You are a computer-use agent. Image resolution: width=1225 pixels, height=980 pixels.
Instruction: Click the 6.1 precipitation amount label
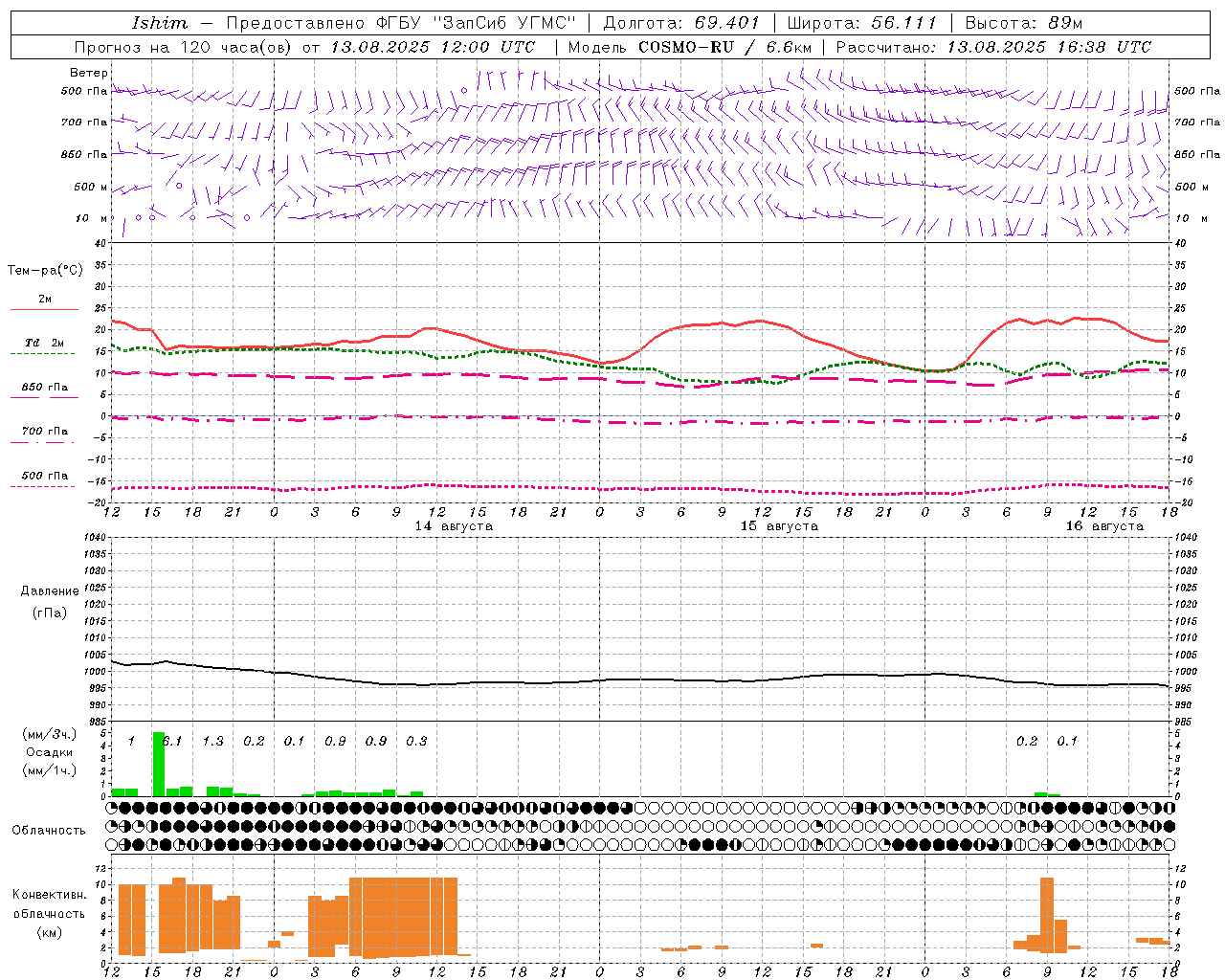click(x=172, y=741)
